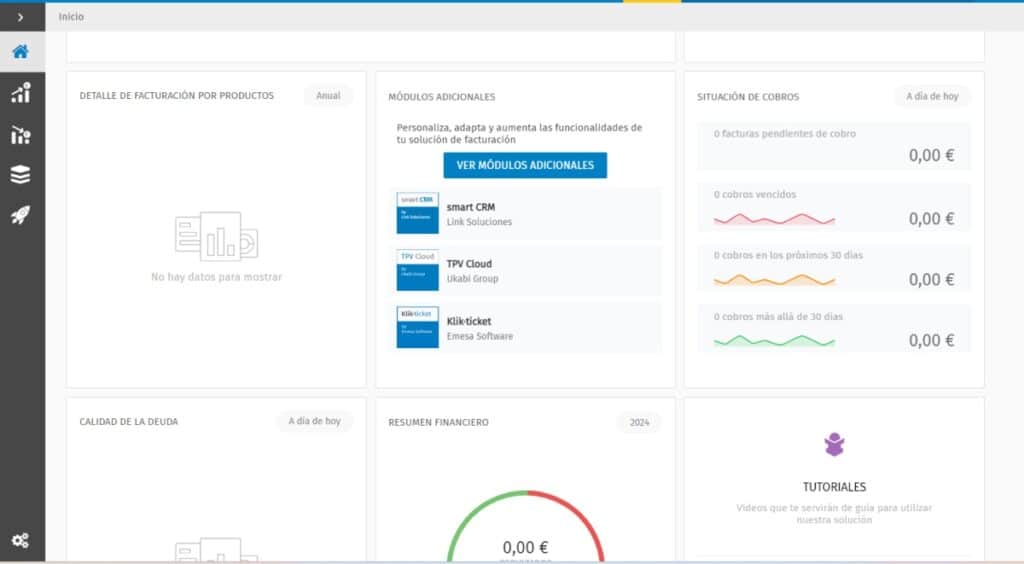Open Calidad de la deuda 'A día de hoy' selector

click(315, 421)
